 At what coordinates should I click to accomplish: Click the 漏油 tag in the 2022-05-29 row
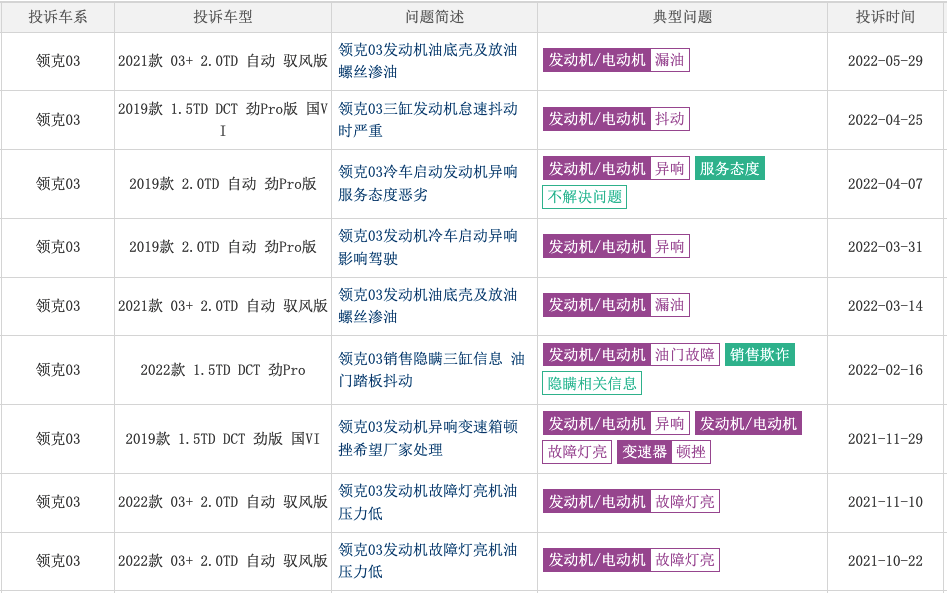coord(670,60)
